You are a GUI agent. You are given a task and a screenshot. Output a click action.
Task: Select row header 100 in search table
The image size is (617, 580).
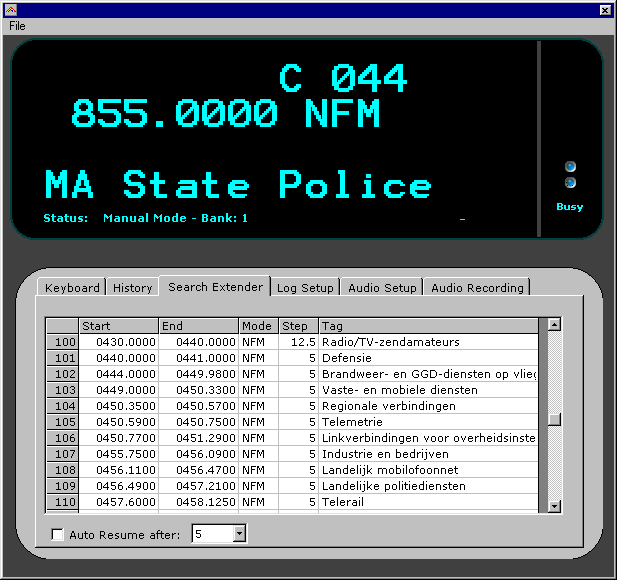click(63, 342)
